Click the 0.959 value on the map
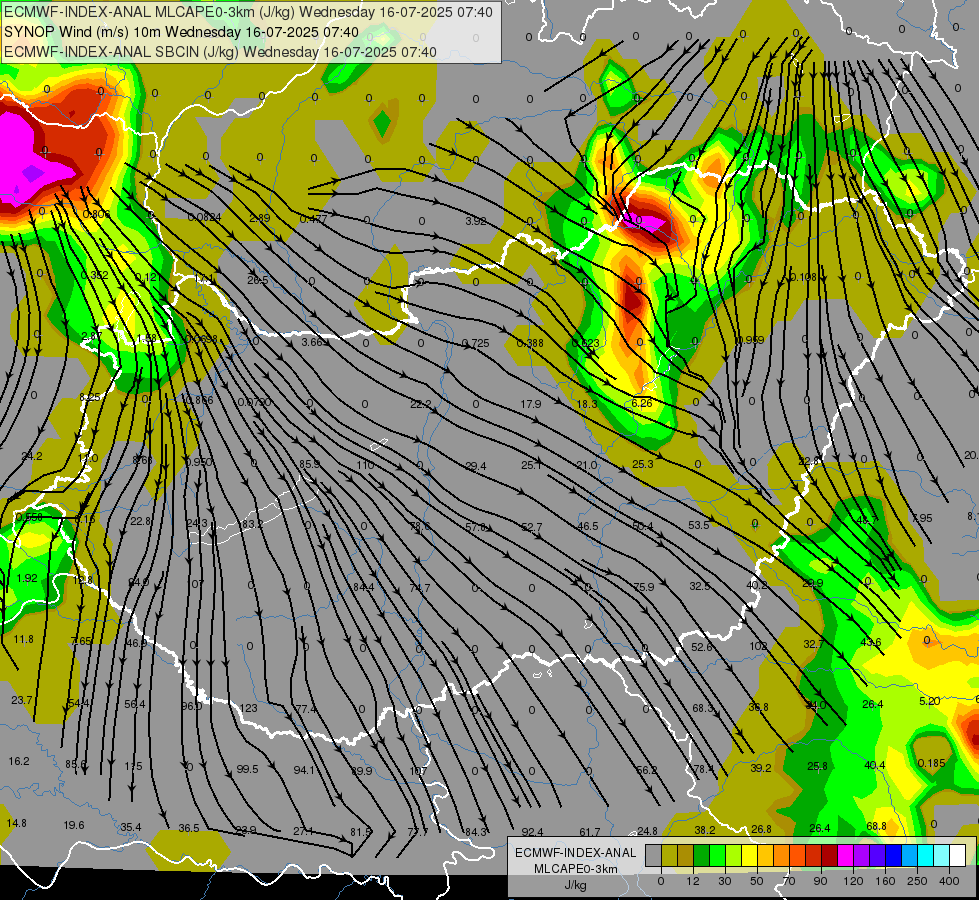This screenshot has width=979, height=900. [750, 340]
